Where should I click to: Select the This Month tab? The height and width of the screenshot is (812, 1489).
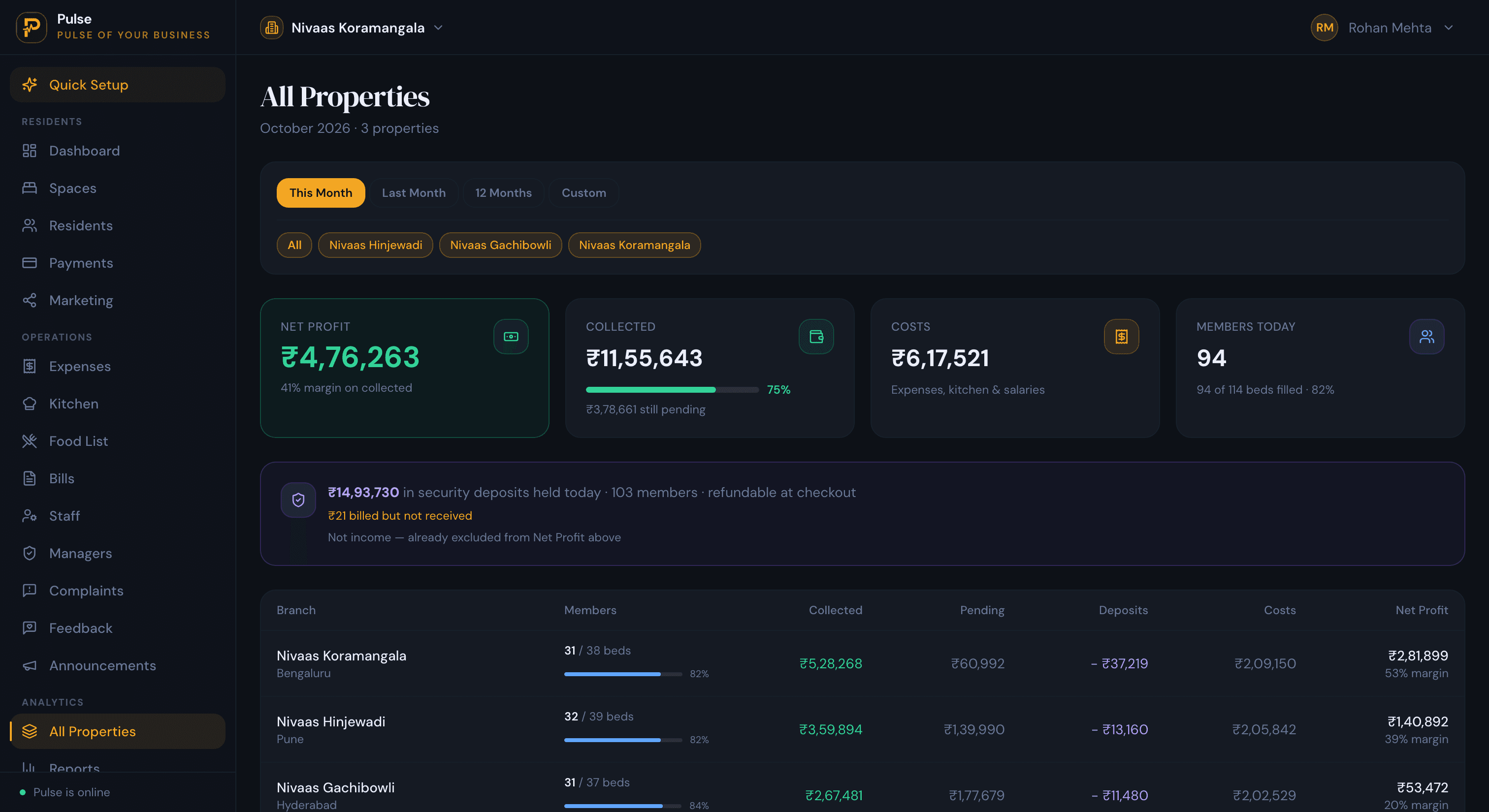(x=321, y=193)
